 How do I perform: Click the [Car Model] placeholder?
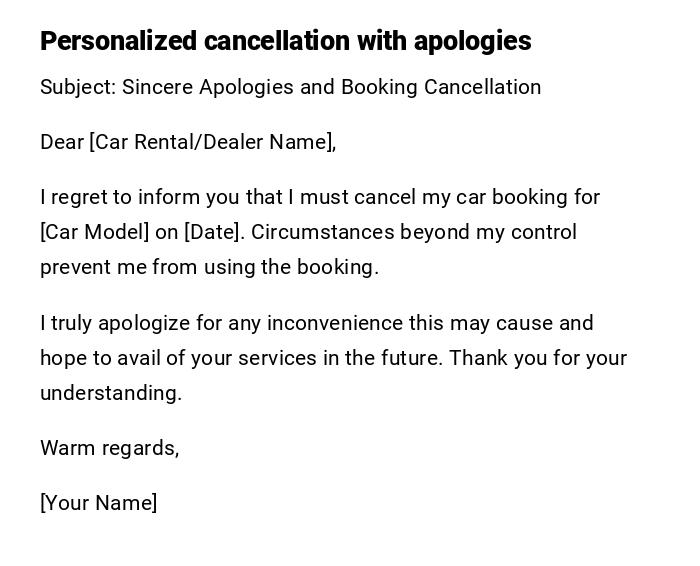95,232
